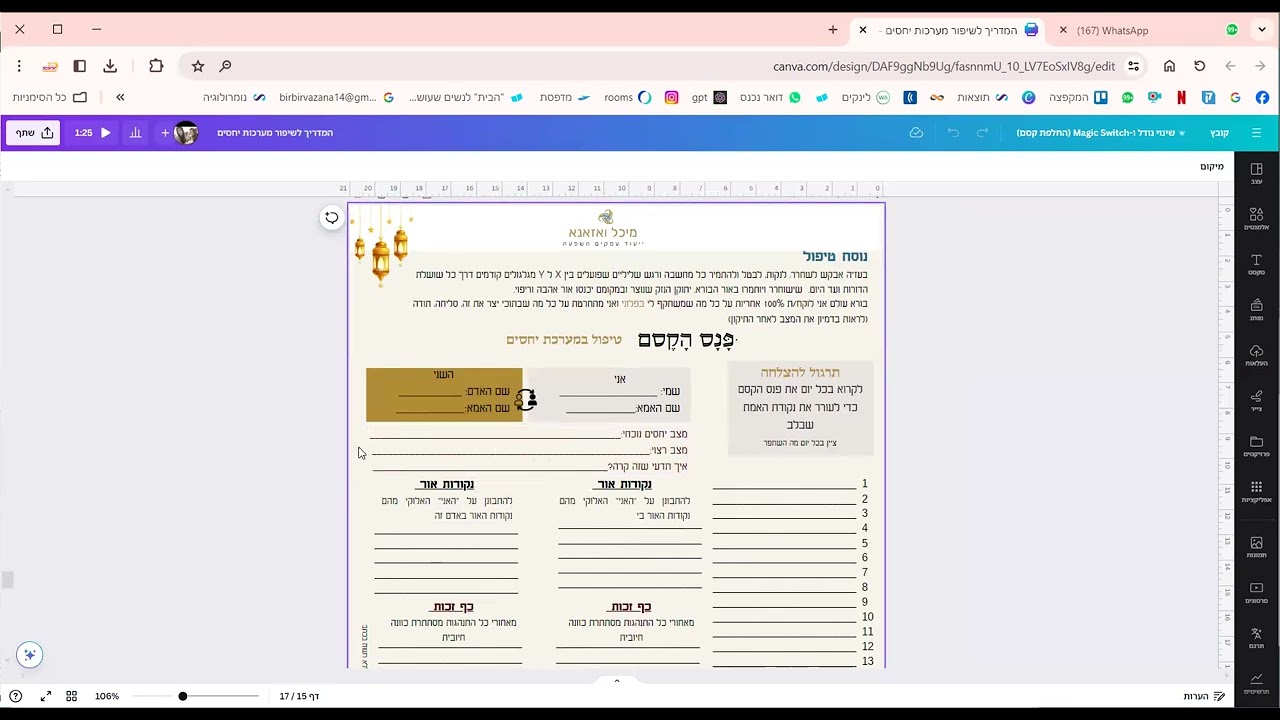Click the undo arrow in Canva toolbar

click(x=953, y=132)
